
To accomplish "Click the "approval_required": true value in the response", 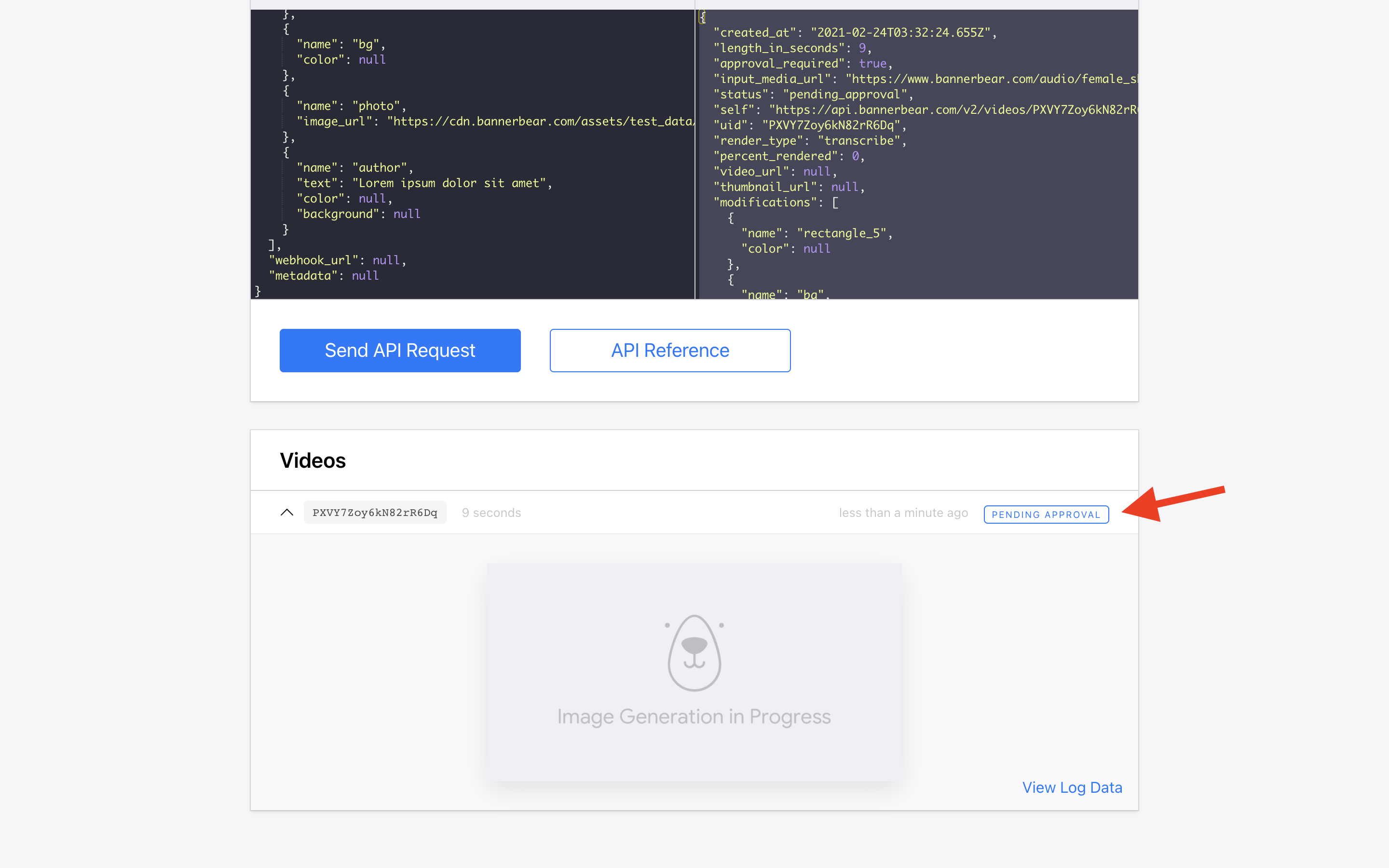I will 872,64.
